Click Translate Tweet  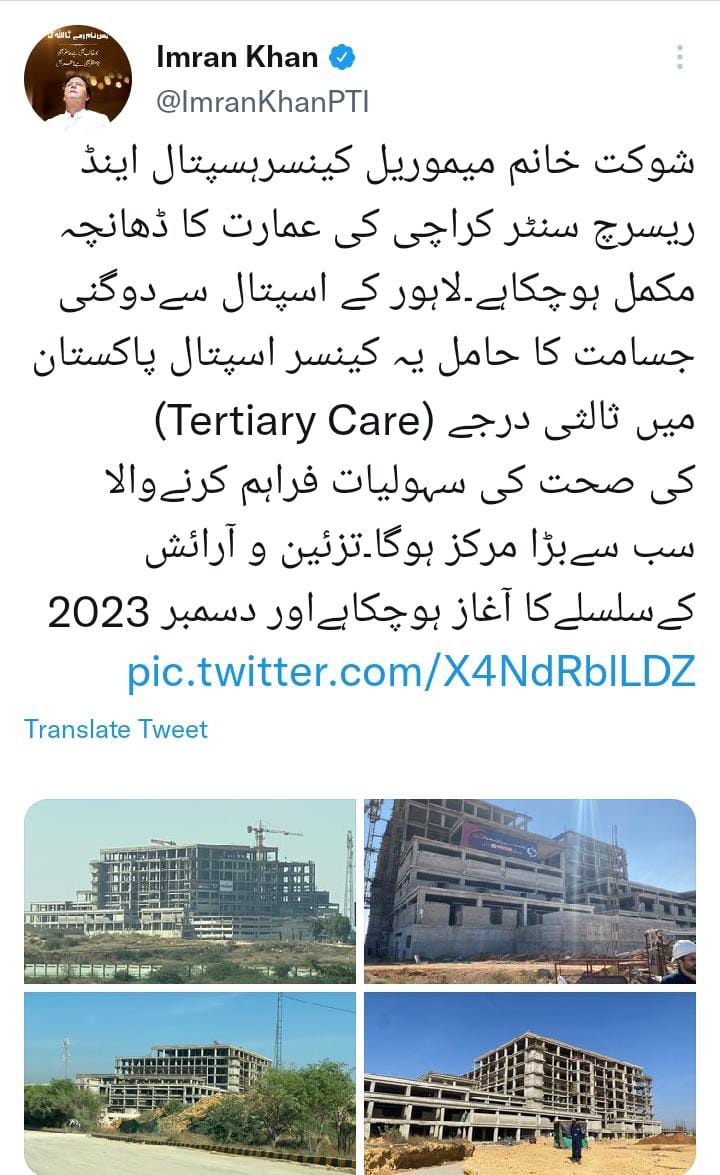pyautogui.click(x=116, y=729)
